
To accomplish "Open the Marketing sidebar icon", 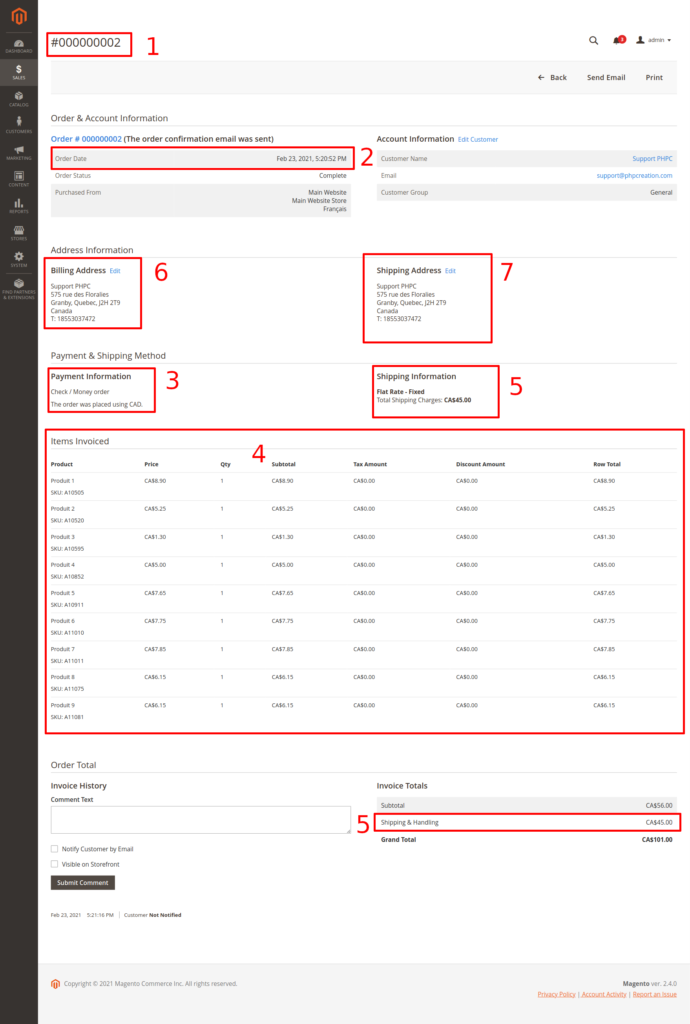I will 19,152.
